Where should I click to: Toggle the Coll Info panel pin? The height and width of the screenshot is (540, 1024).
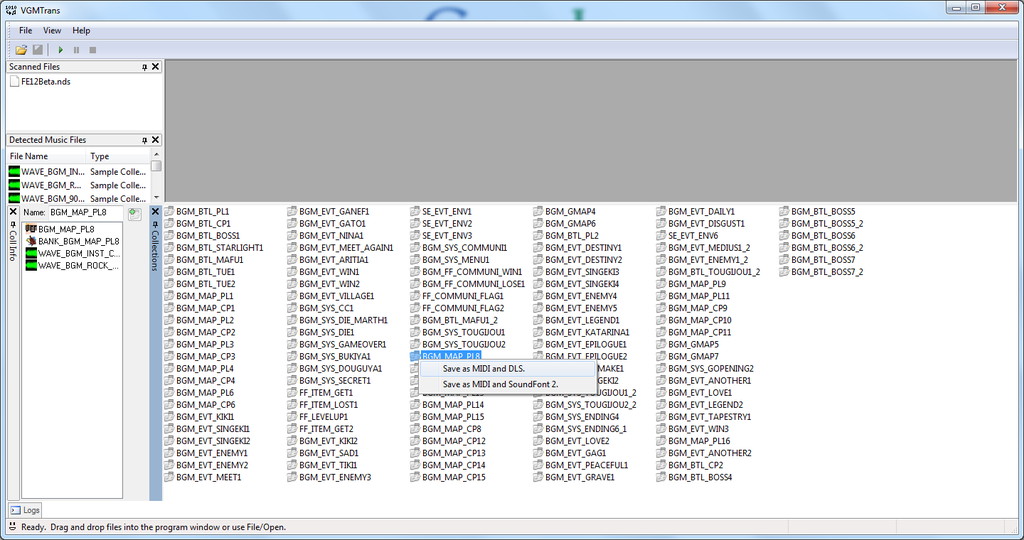[x=13, y=225]
